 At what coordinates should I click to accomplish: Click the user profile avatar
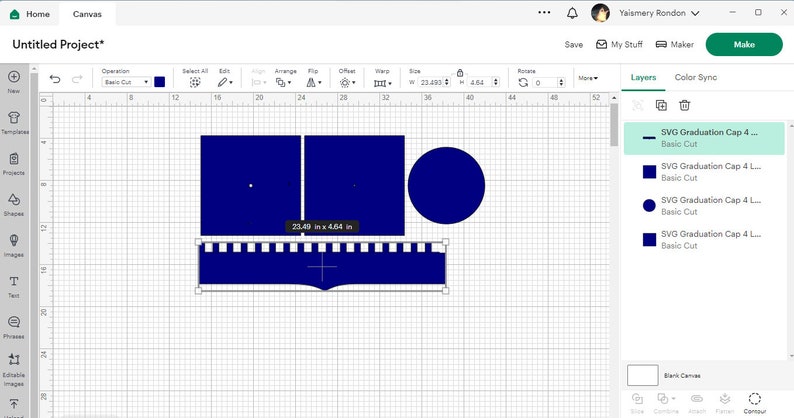601,13
